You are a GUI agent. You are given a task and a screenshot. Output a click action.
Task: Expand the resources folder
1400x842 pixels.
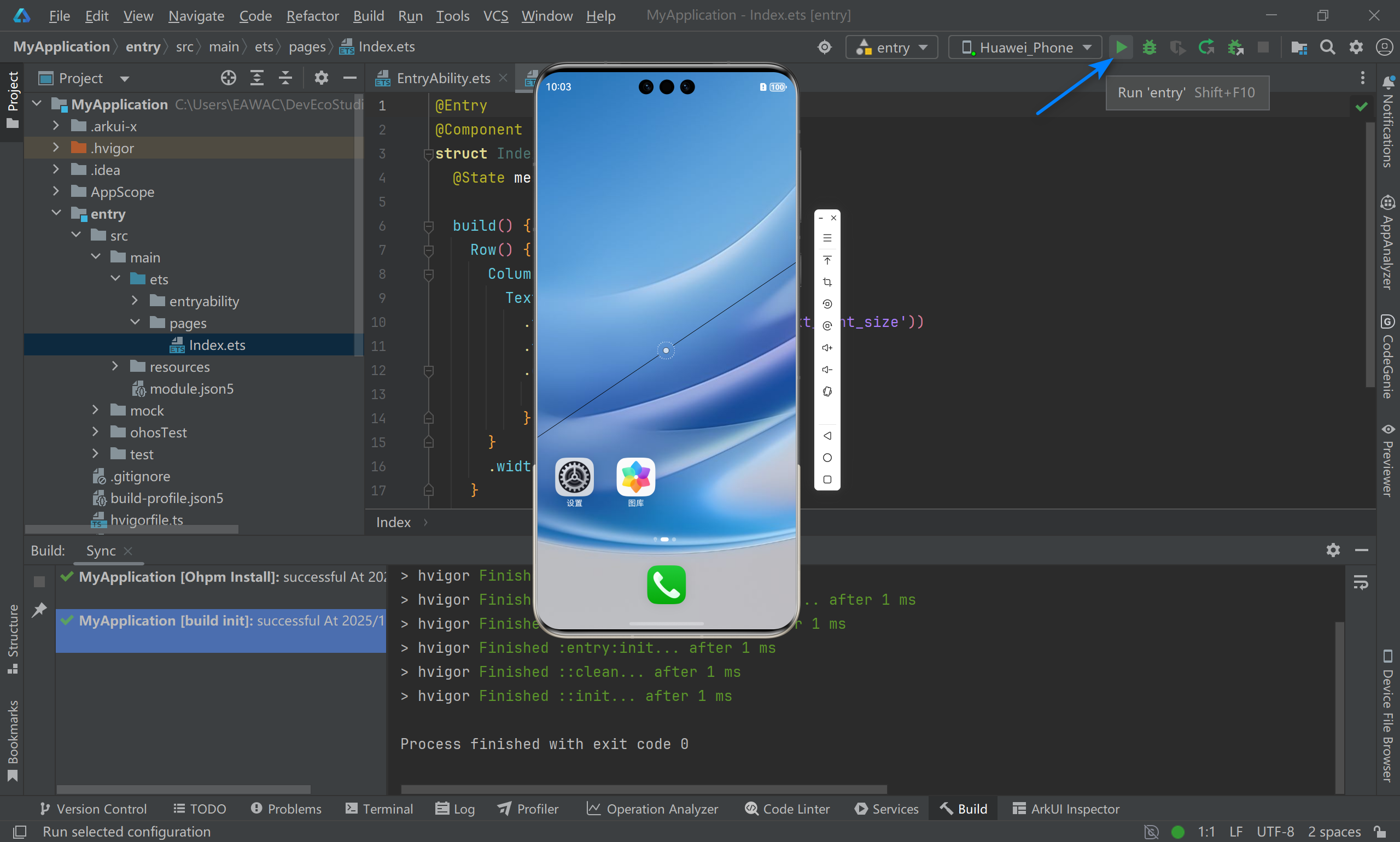[115, 366]
